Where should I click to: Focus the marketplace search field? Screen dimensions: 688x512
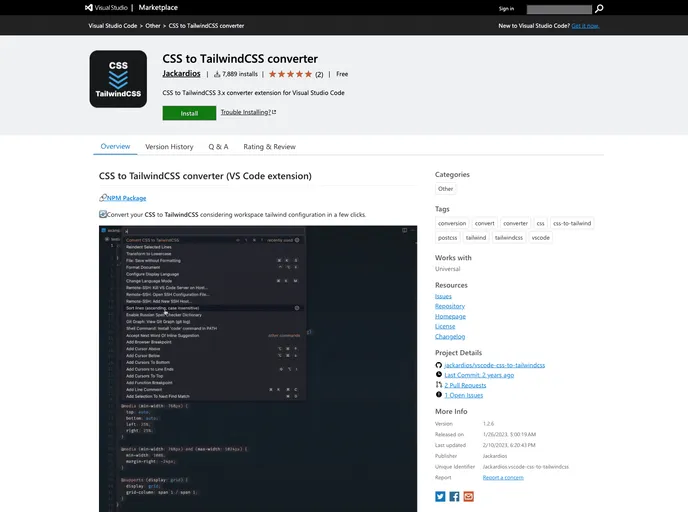click(559, 9)
